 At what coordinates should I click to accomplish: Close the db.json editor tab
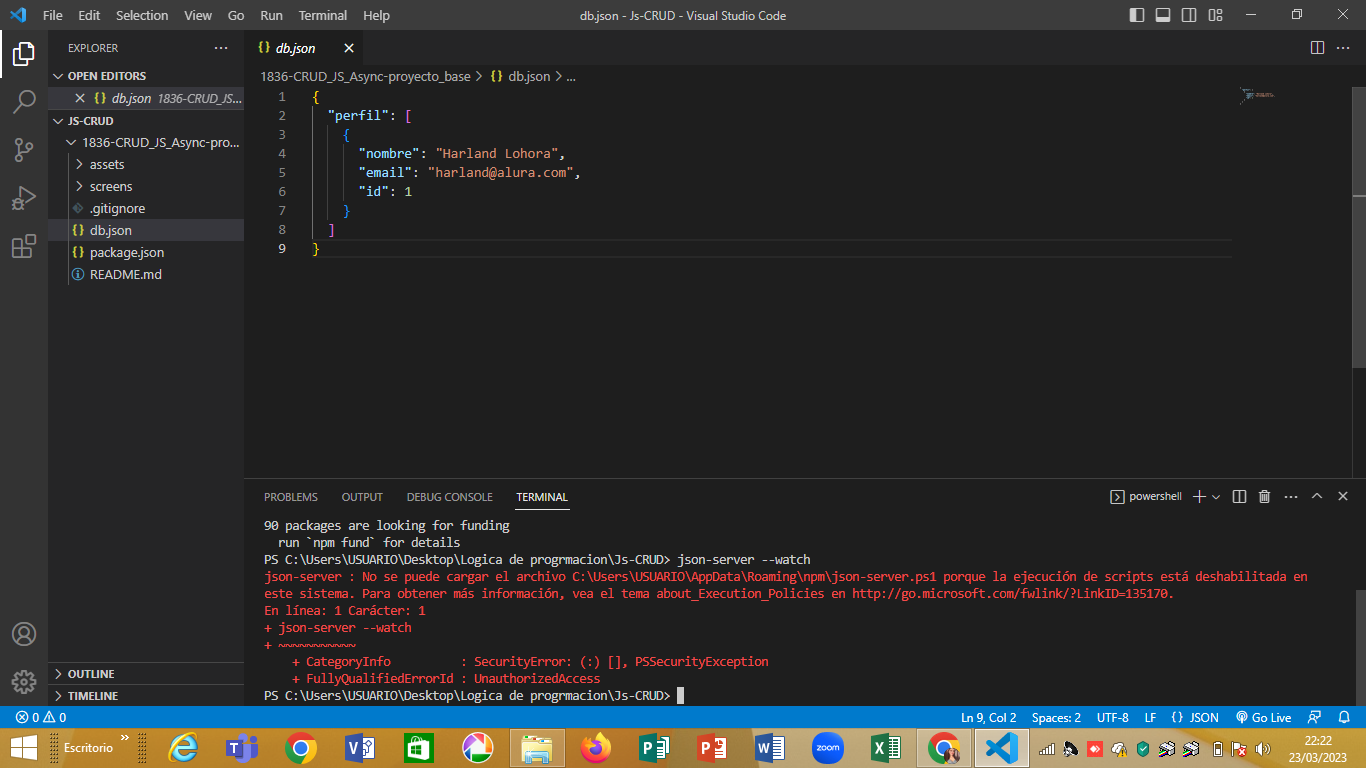tap(349, 48)
